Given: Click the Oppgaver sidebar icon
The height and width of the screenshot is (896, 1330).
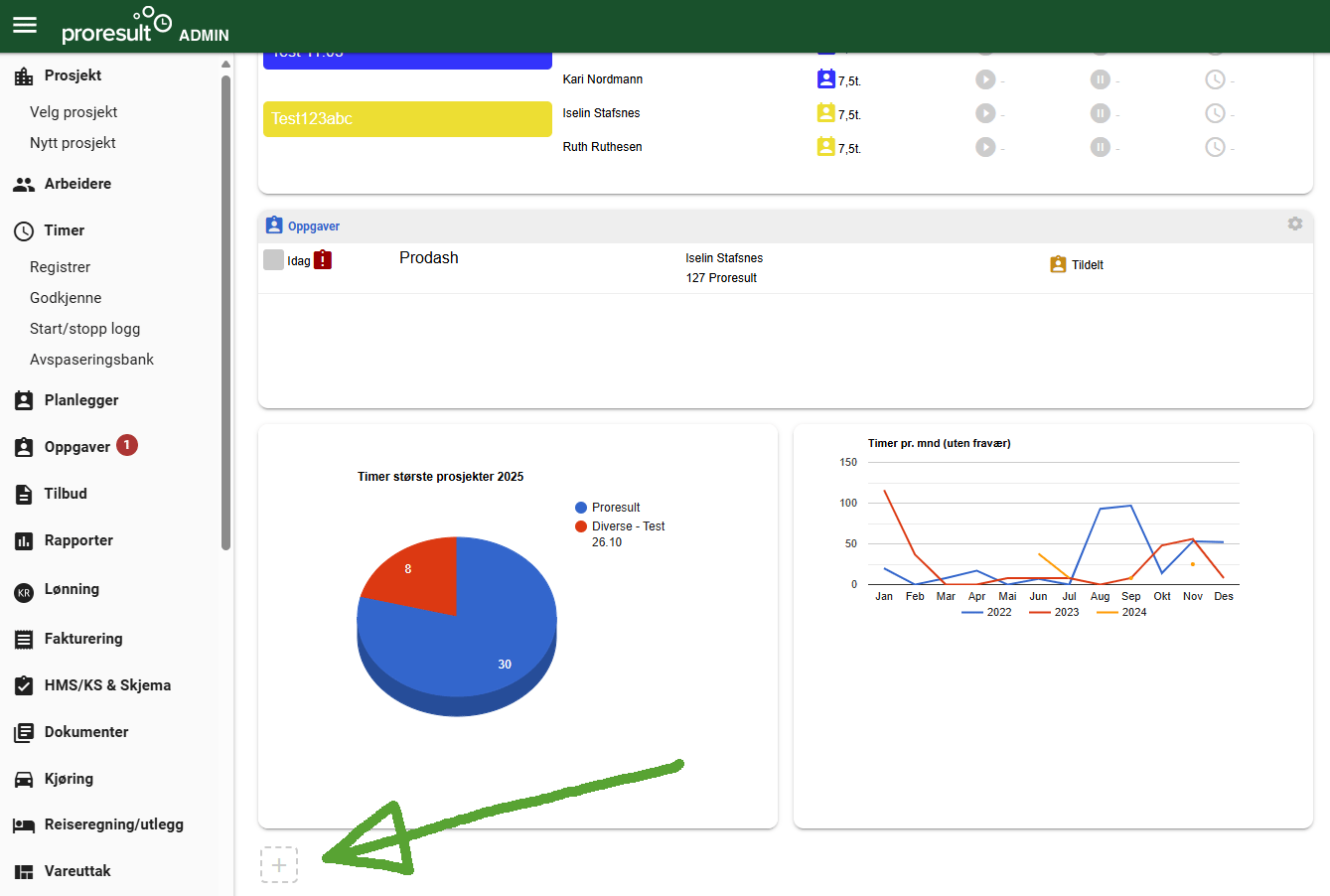Looking at the screenshot, I should click(24, 448).
